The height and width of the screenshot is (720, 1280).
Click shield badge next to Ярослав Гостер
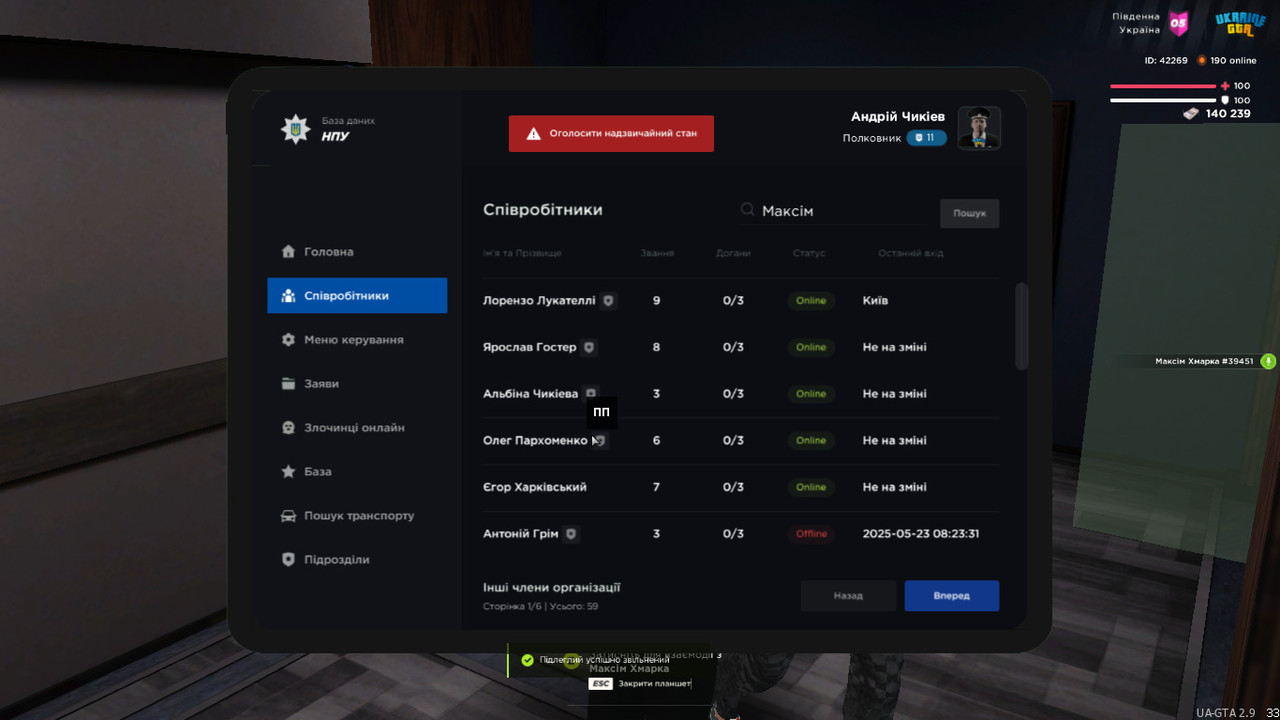589,347
